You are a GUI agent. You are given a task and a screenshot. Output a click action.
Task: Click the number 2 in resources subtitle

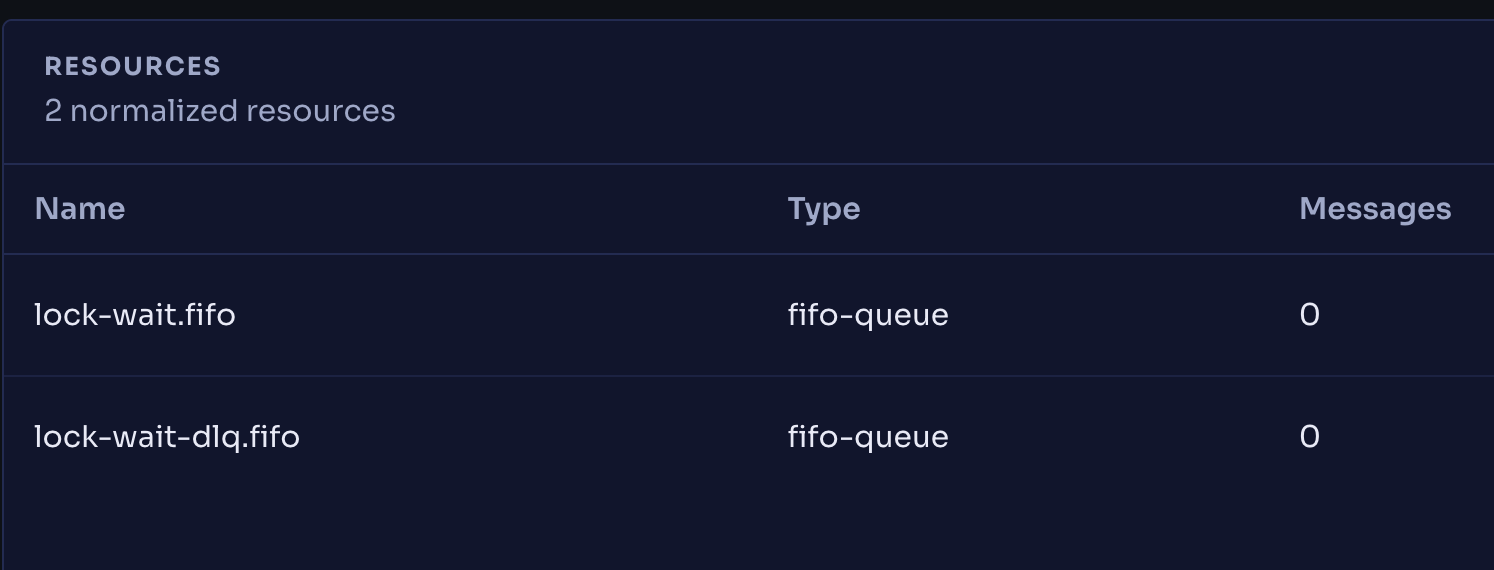click(x=53, y=110)
